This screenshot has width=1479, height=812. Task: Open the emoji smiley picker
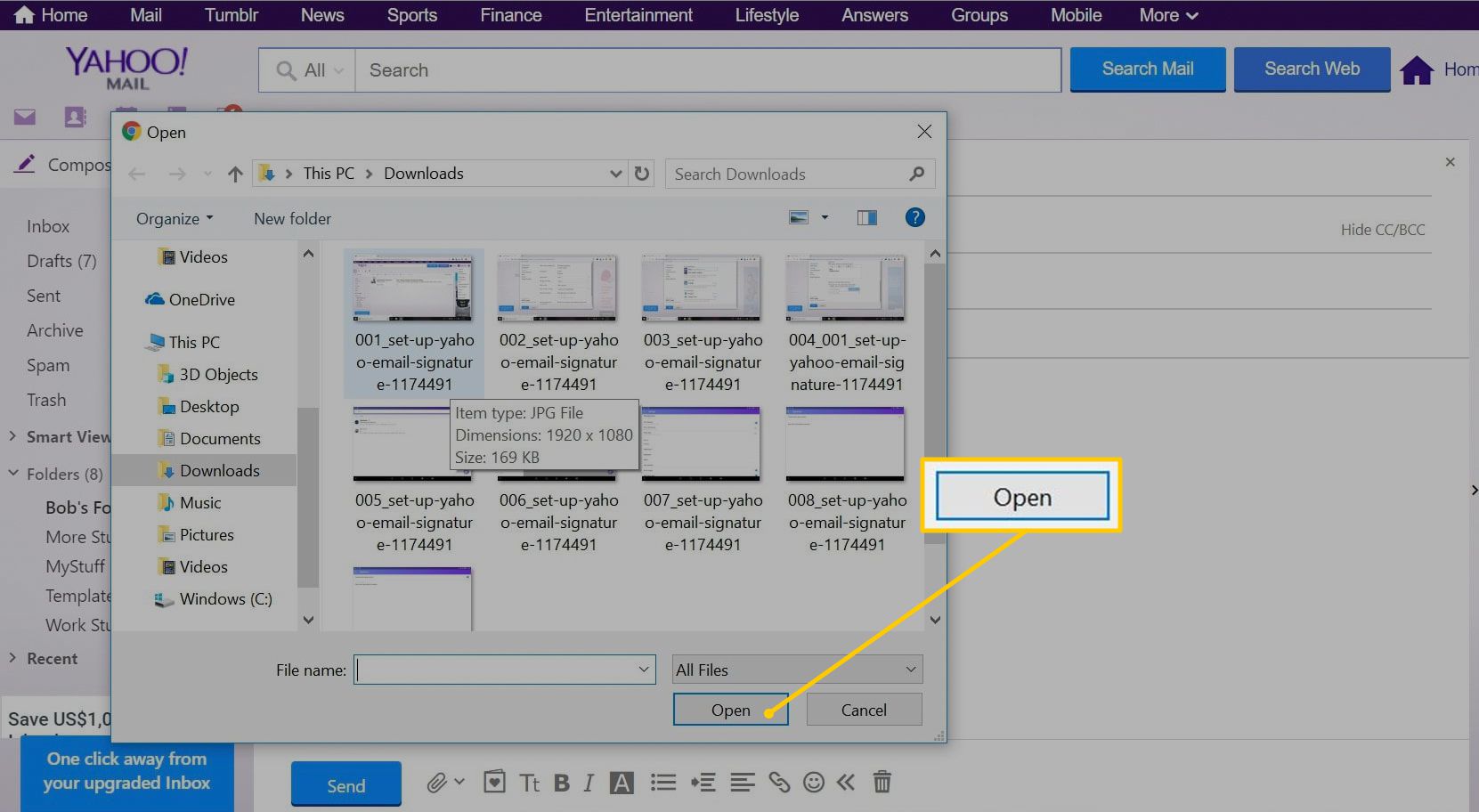(x=813, y=783)
